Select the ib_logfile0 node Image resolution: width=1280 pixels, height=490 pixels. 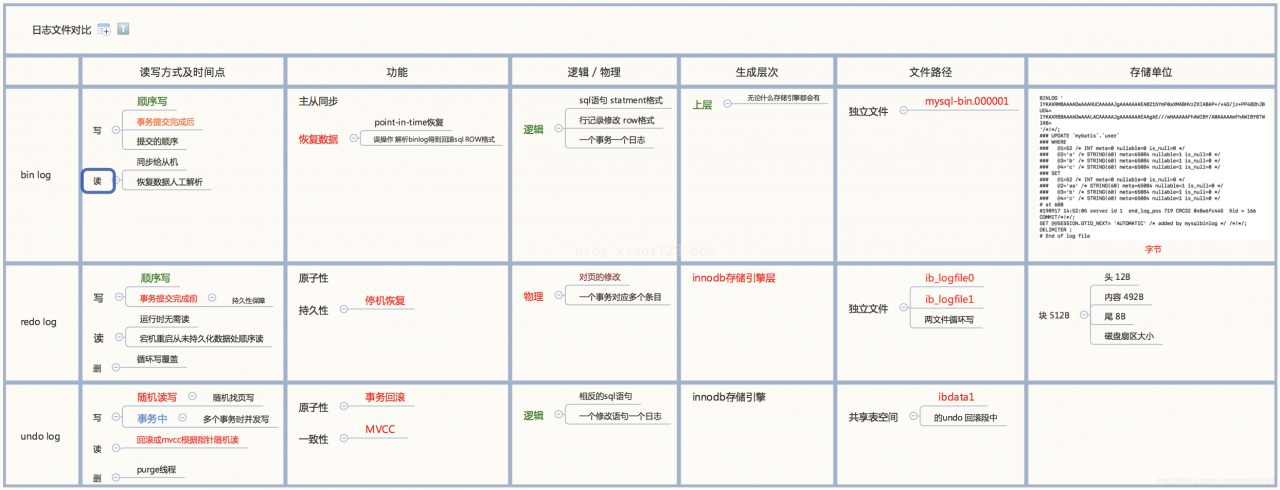(x=949, y=278)
